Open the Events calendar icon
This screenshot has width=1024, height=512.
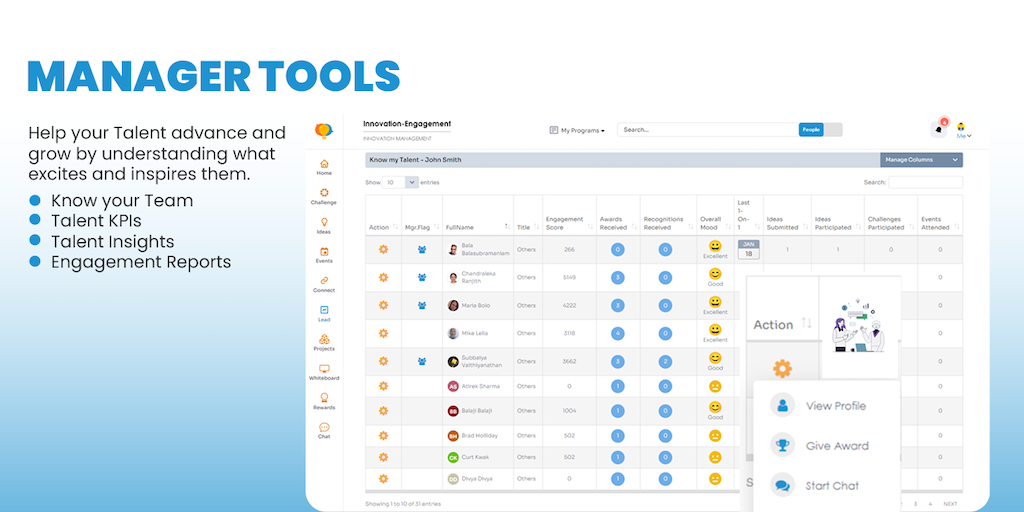pos(324,251)
